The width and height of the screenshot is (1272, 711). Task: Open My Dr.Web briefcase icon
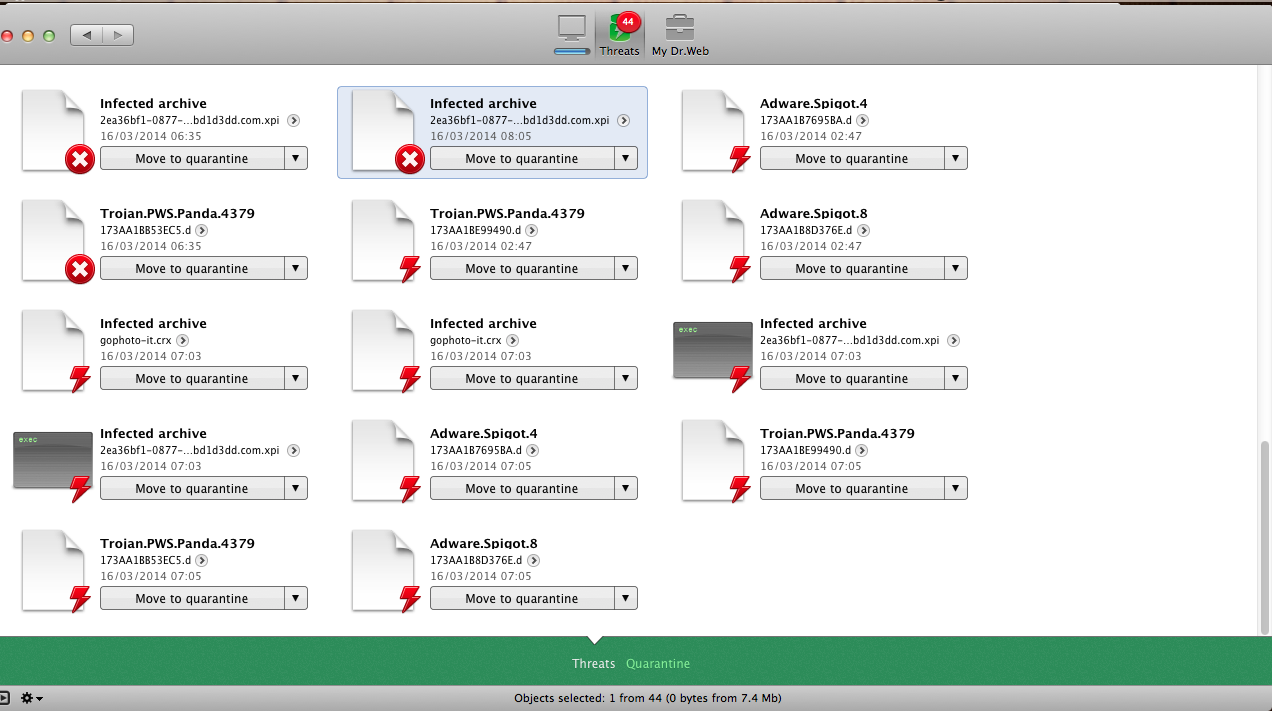coord(680,35)
